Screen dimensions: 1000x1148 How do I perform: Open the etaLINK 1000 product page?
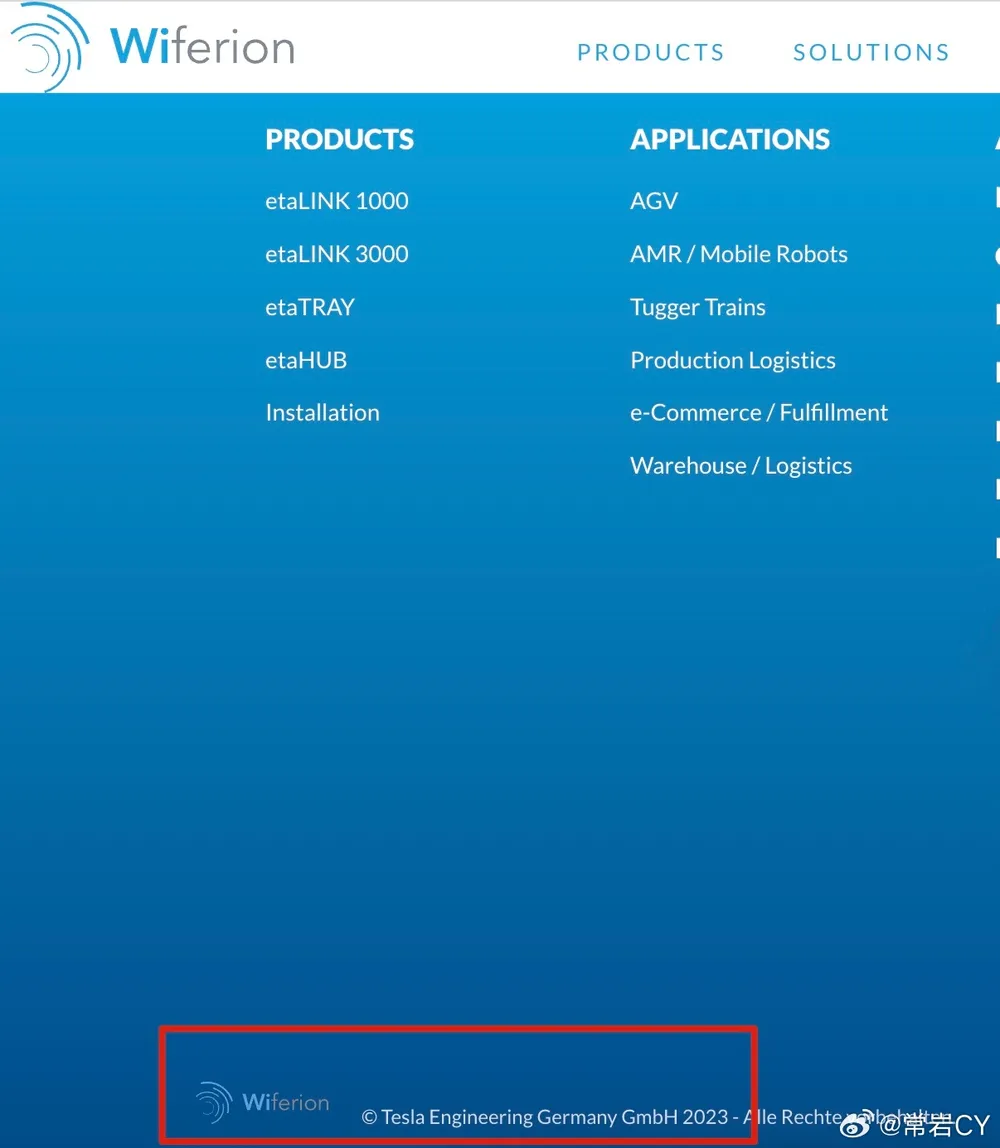tap(337, 201)
